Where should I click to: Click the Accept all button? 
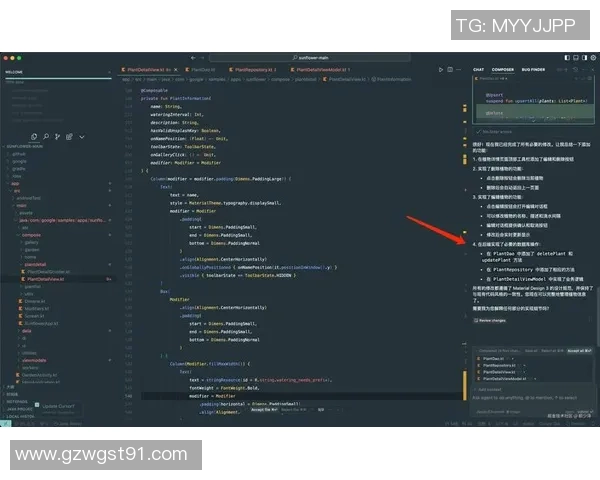coord(580,351)
